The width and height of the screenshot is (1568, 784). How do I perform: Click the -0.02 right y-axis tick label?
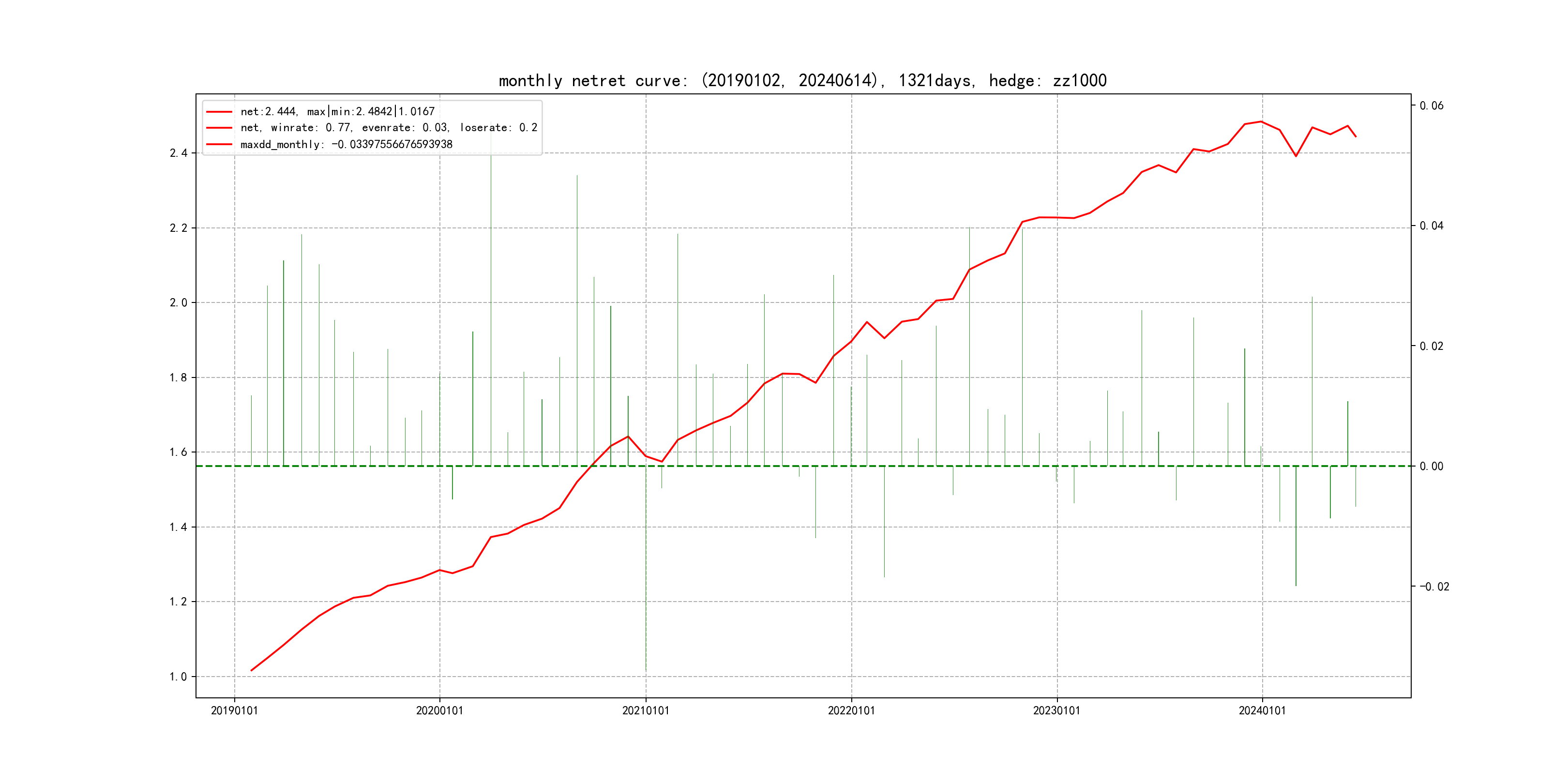[x=1434, y=587]
